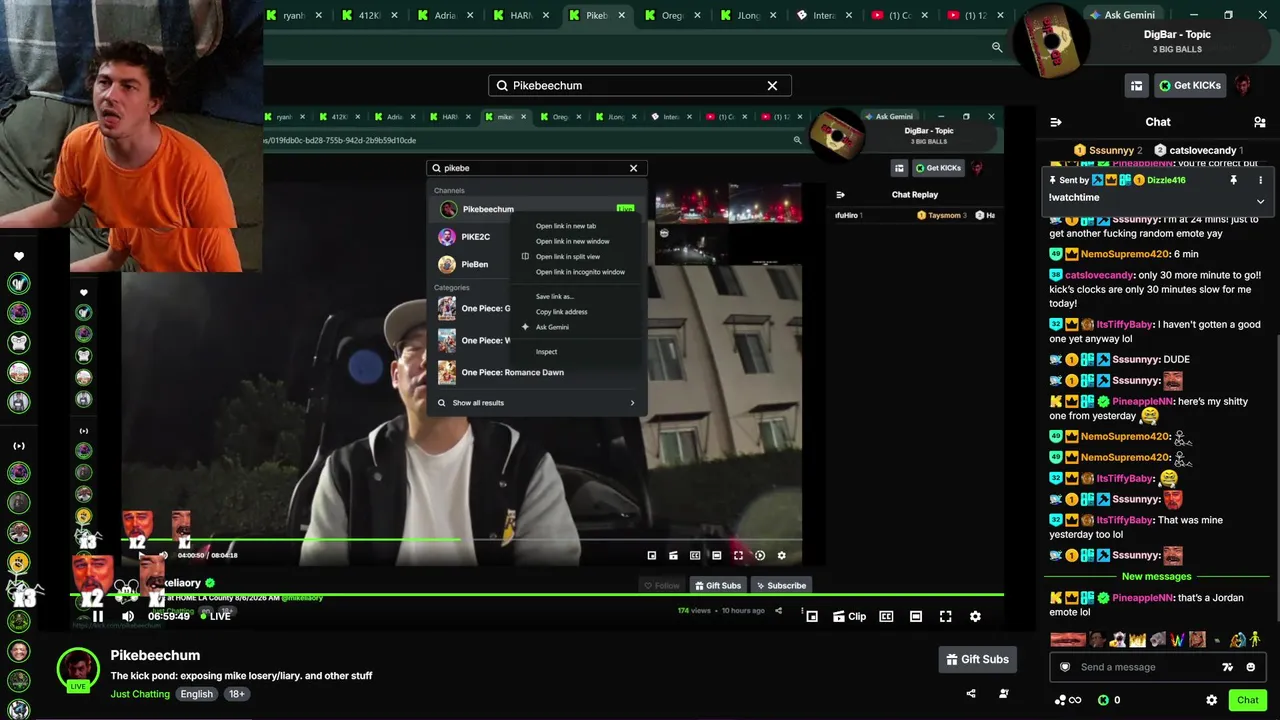Choose Open link in incognito window
This screenshot has height=720, width=1280.
pyautogui.click(x=580, y=272)
